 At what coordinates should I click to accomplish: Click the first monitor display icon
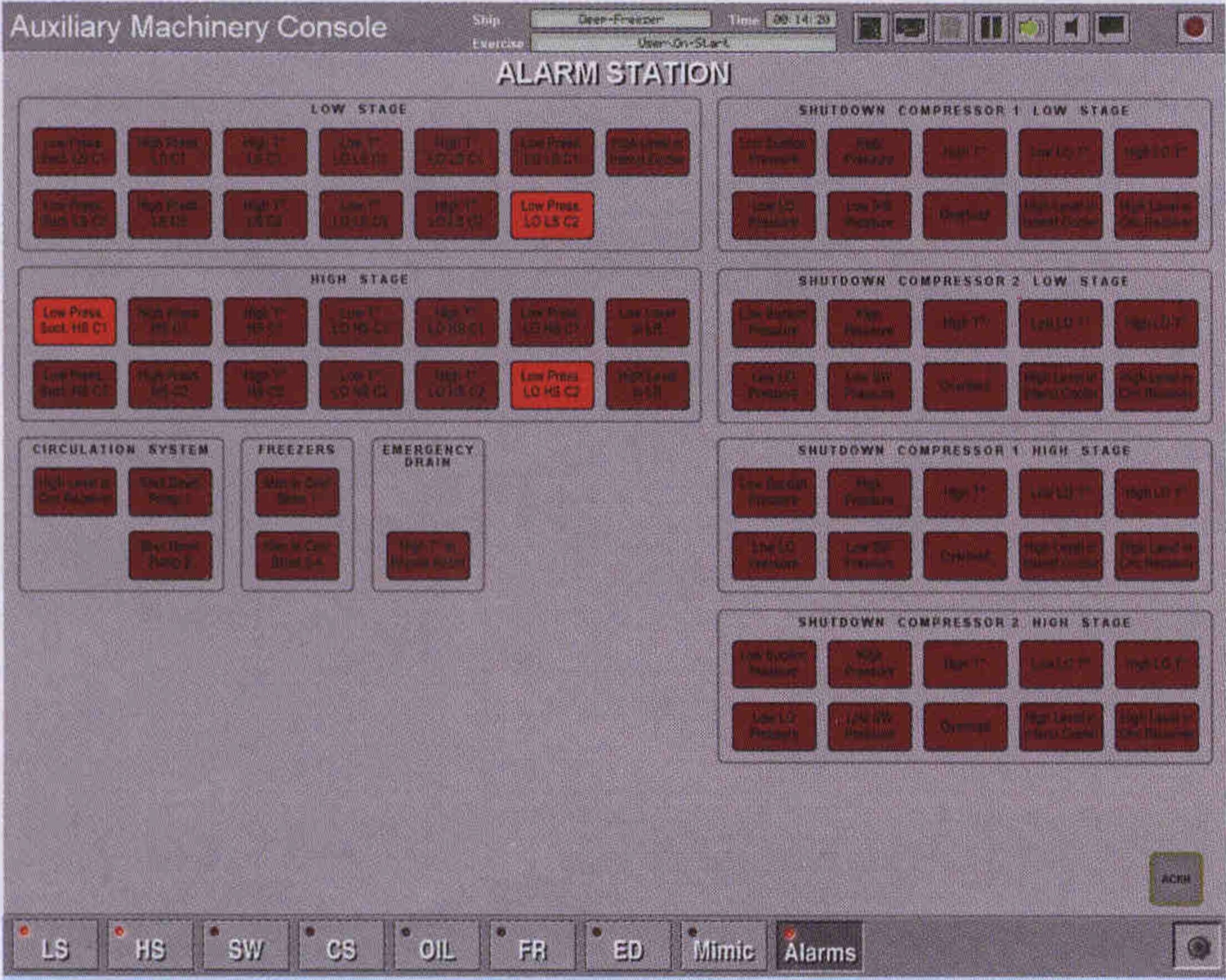coord(870,28)
